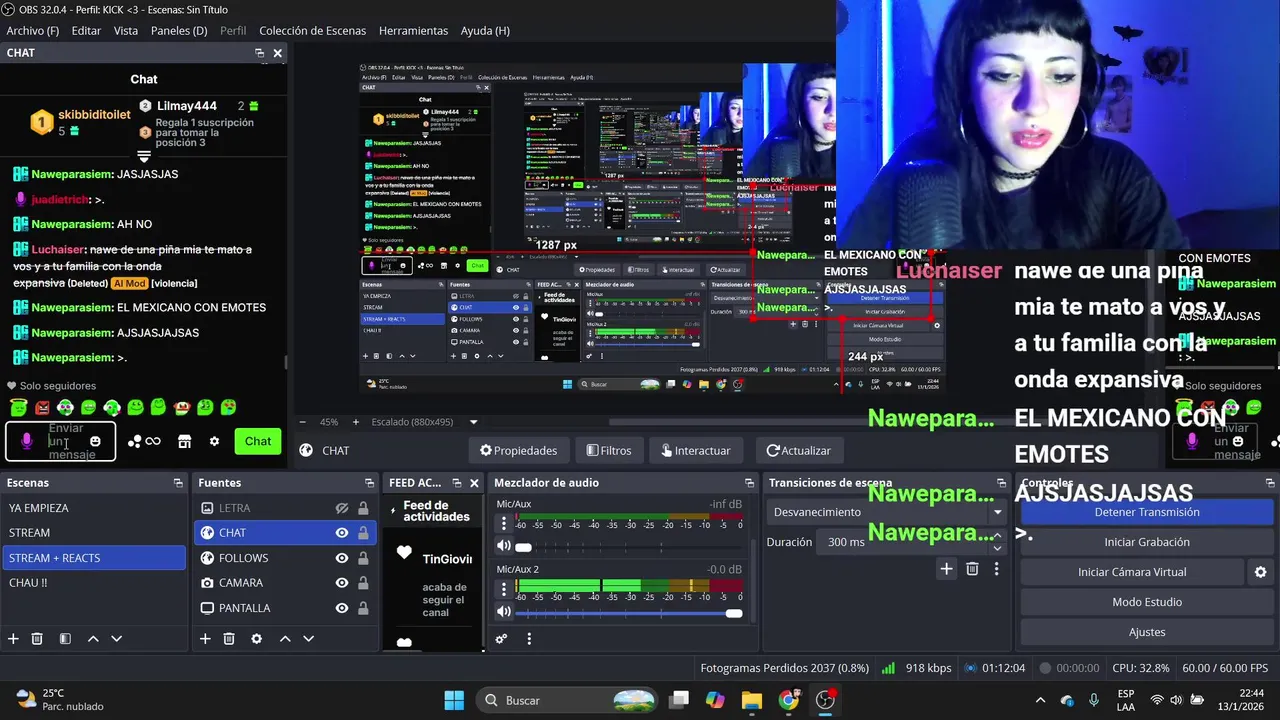
Task: Move source up in Fuentes panel
Action: [x=285, y=639]
